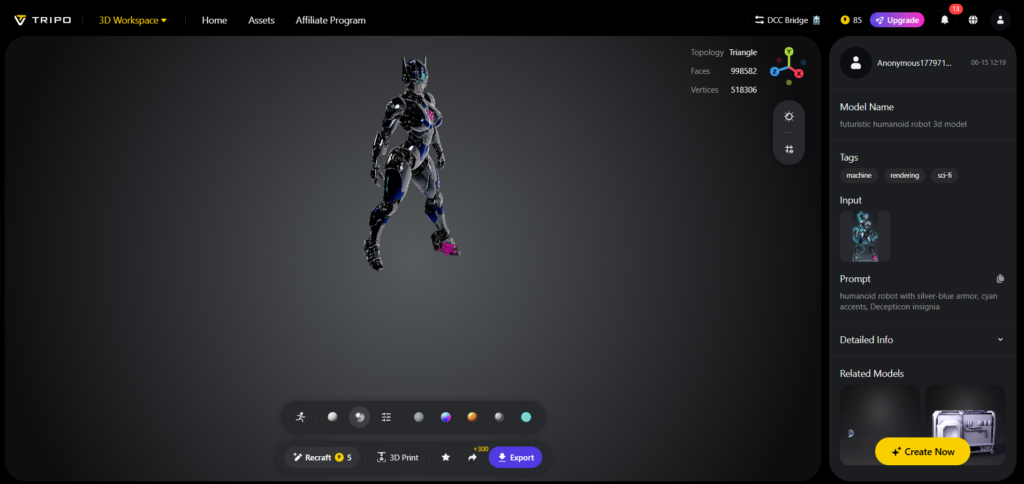Click the anonymous author avatar
The image size is (1024, 484).
856,63
